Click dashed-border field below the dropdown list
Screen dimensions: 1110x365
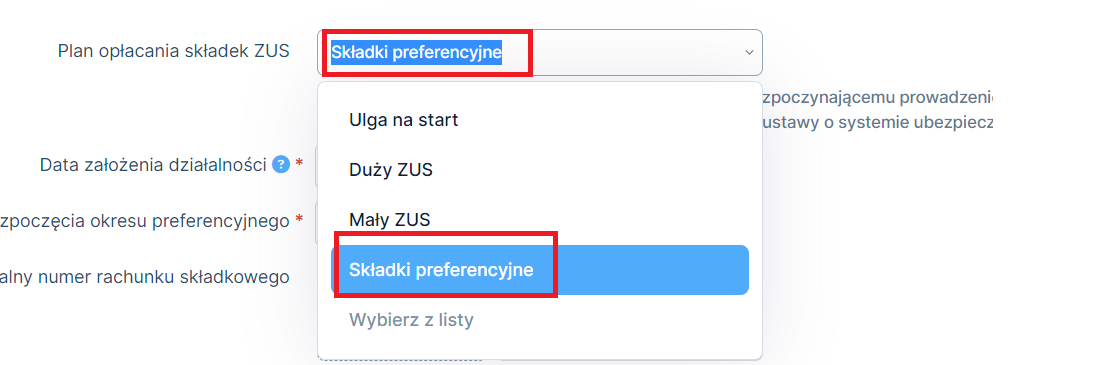pos(401,361)
